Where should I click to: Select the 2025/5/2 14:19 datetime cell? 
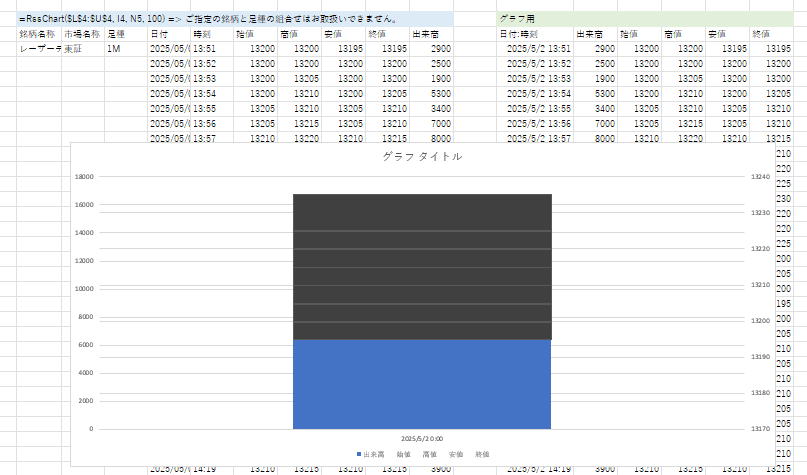point(535,470)
